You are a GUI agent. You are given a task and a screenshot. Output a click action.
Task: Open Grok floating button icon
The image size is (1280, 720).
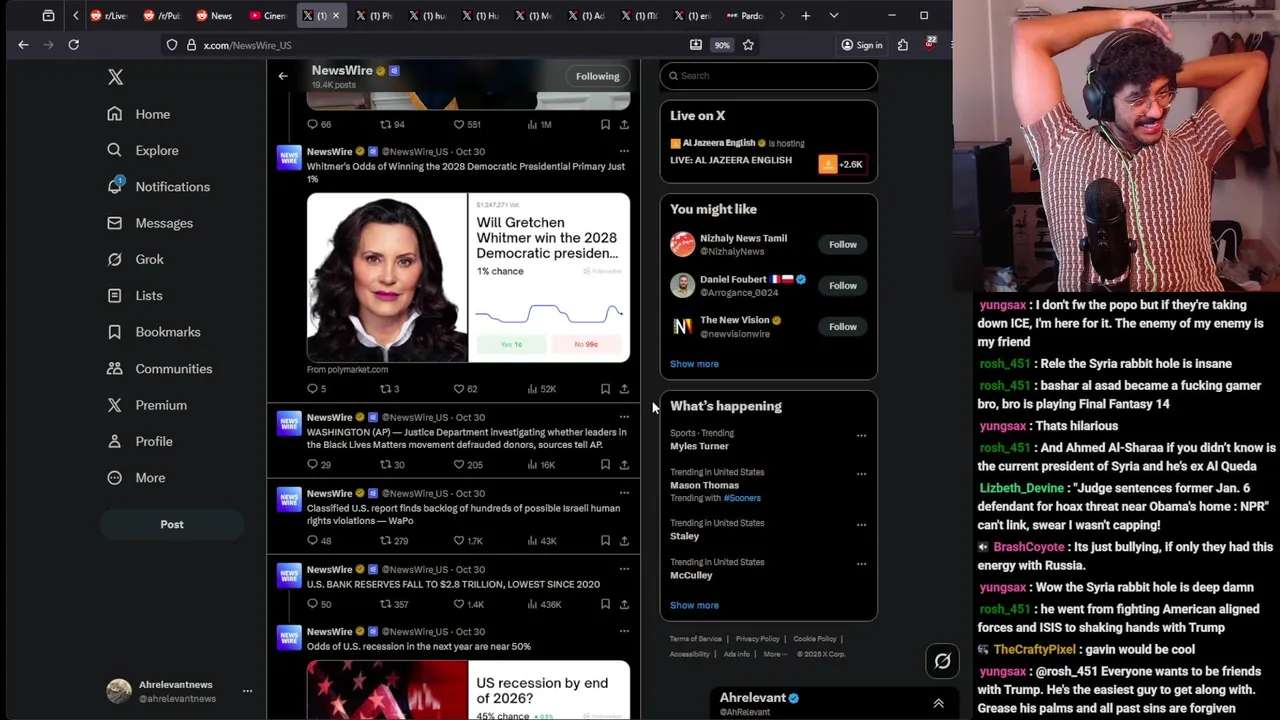coord(942,661)
